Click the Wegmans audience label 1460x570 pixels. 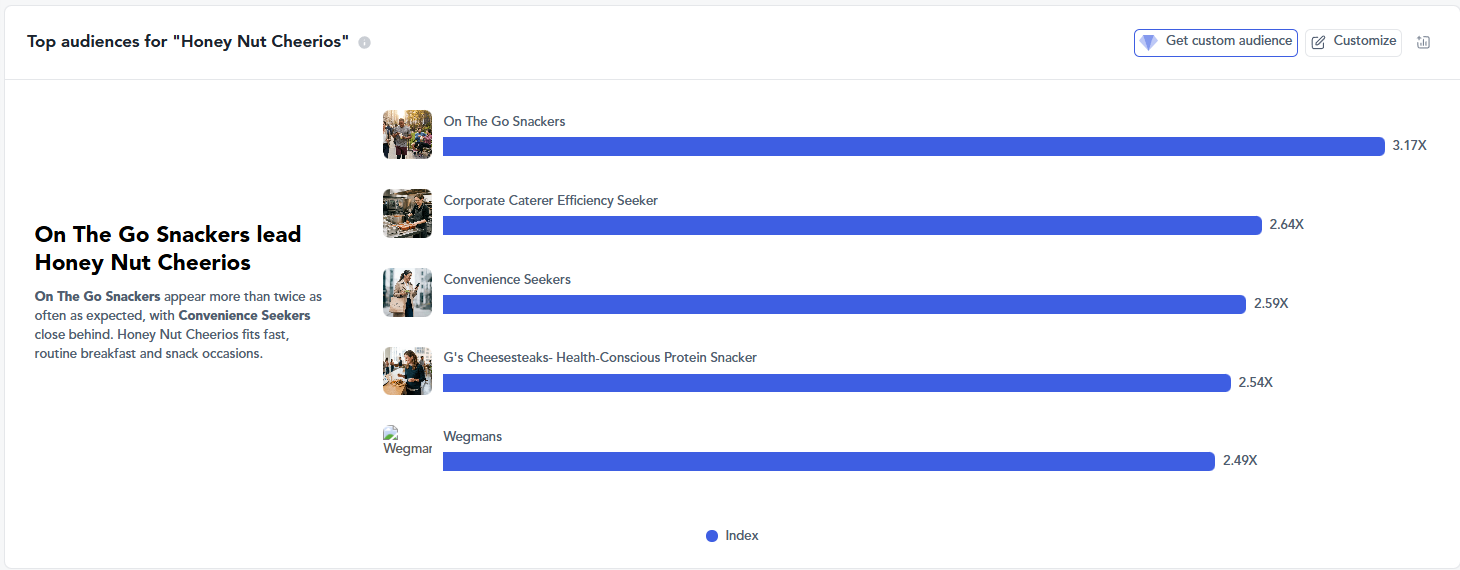pos(473,436)
